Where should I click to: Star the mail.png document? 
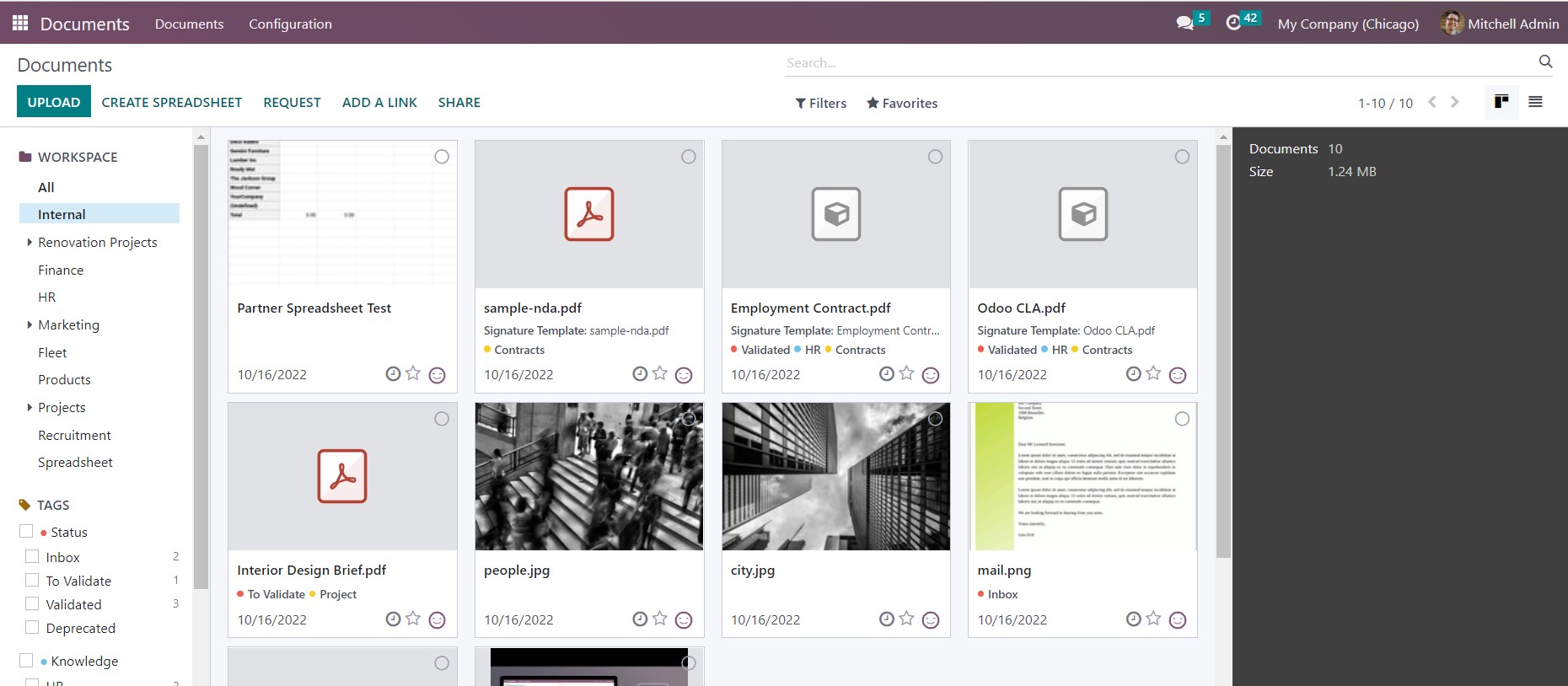(x=1153, y=619)
